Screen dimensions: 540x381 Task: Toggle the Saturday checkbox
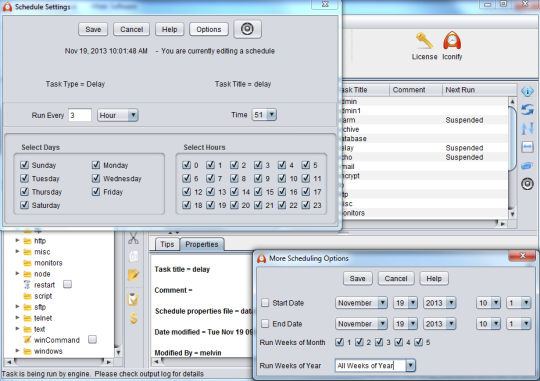click(x=24, y=205)
